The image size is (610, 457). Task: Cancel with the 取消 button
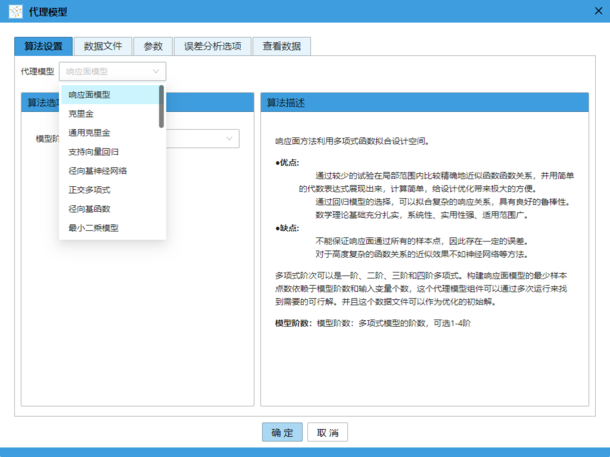(x=328, y=432)
